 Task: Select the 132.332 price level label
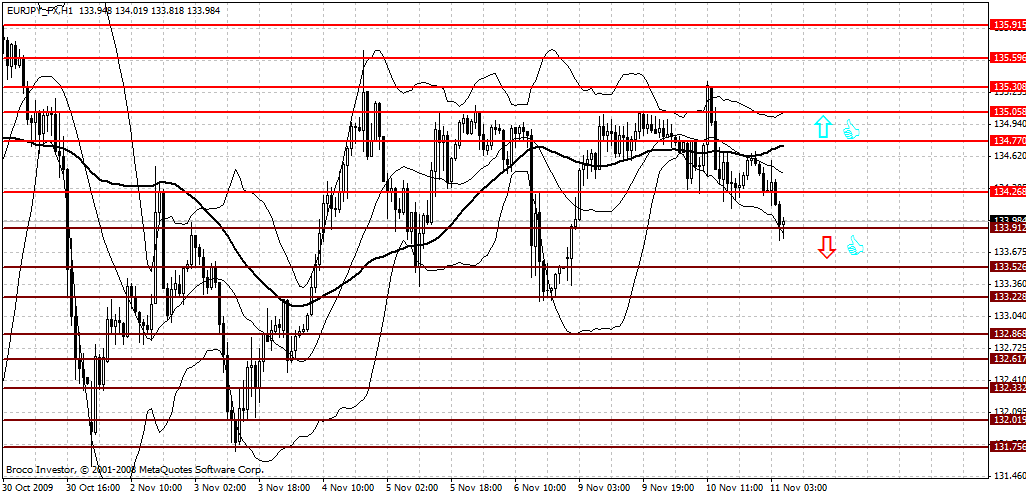1006,387
